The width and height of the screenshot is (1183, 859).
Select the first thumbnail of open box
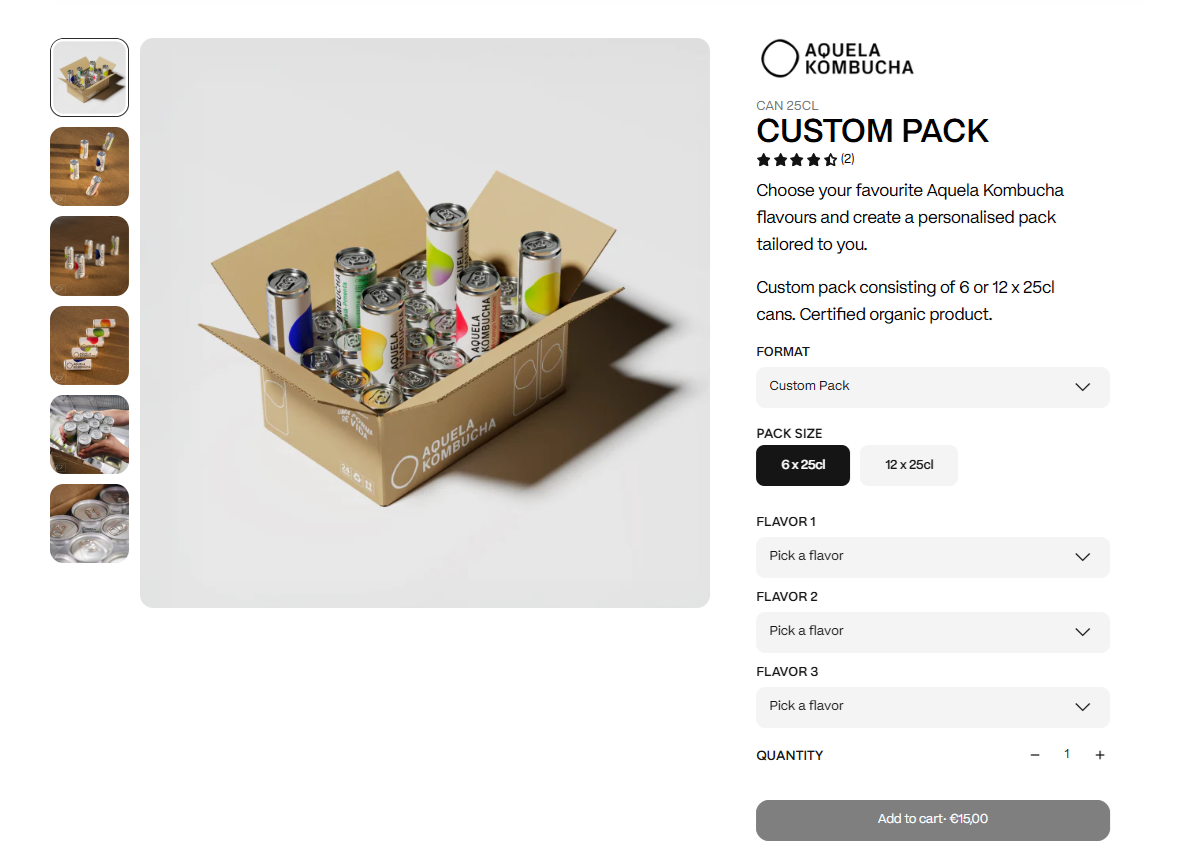point(89,78)
